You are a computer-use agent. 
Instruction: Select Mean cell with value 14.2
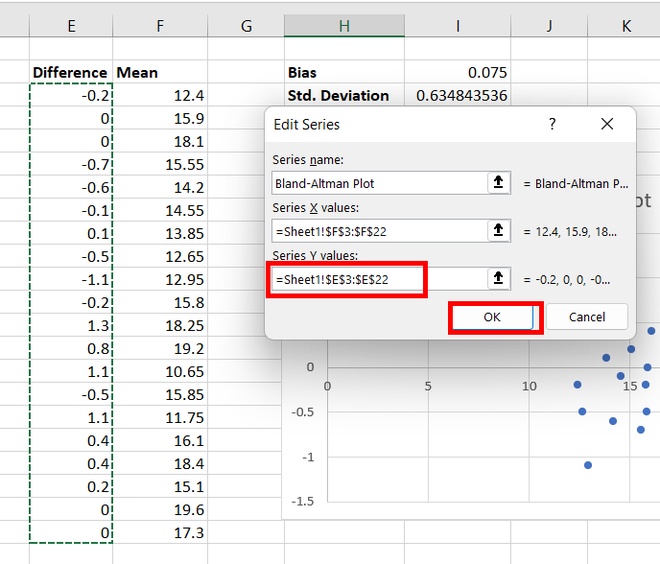coord(160,187)
